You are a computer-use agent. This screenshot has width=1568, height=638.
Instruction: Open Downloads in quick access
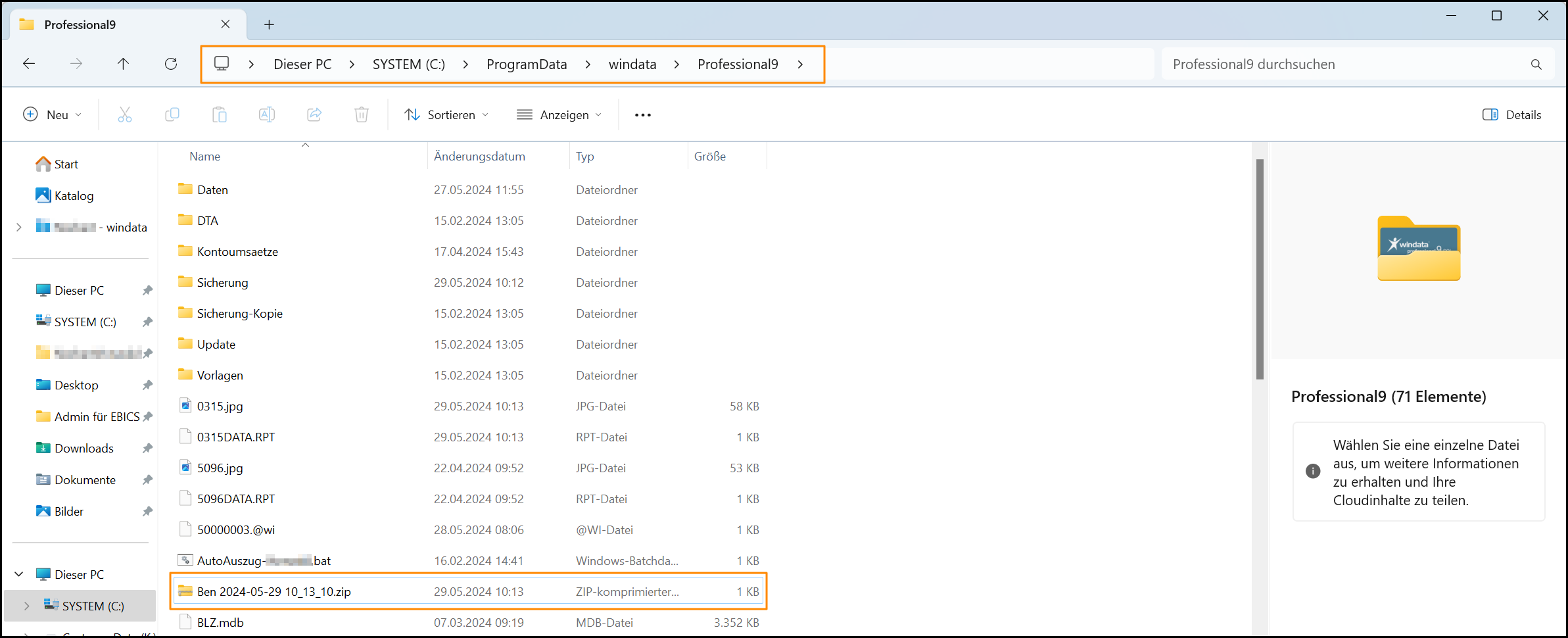[x=84, y=448]
